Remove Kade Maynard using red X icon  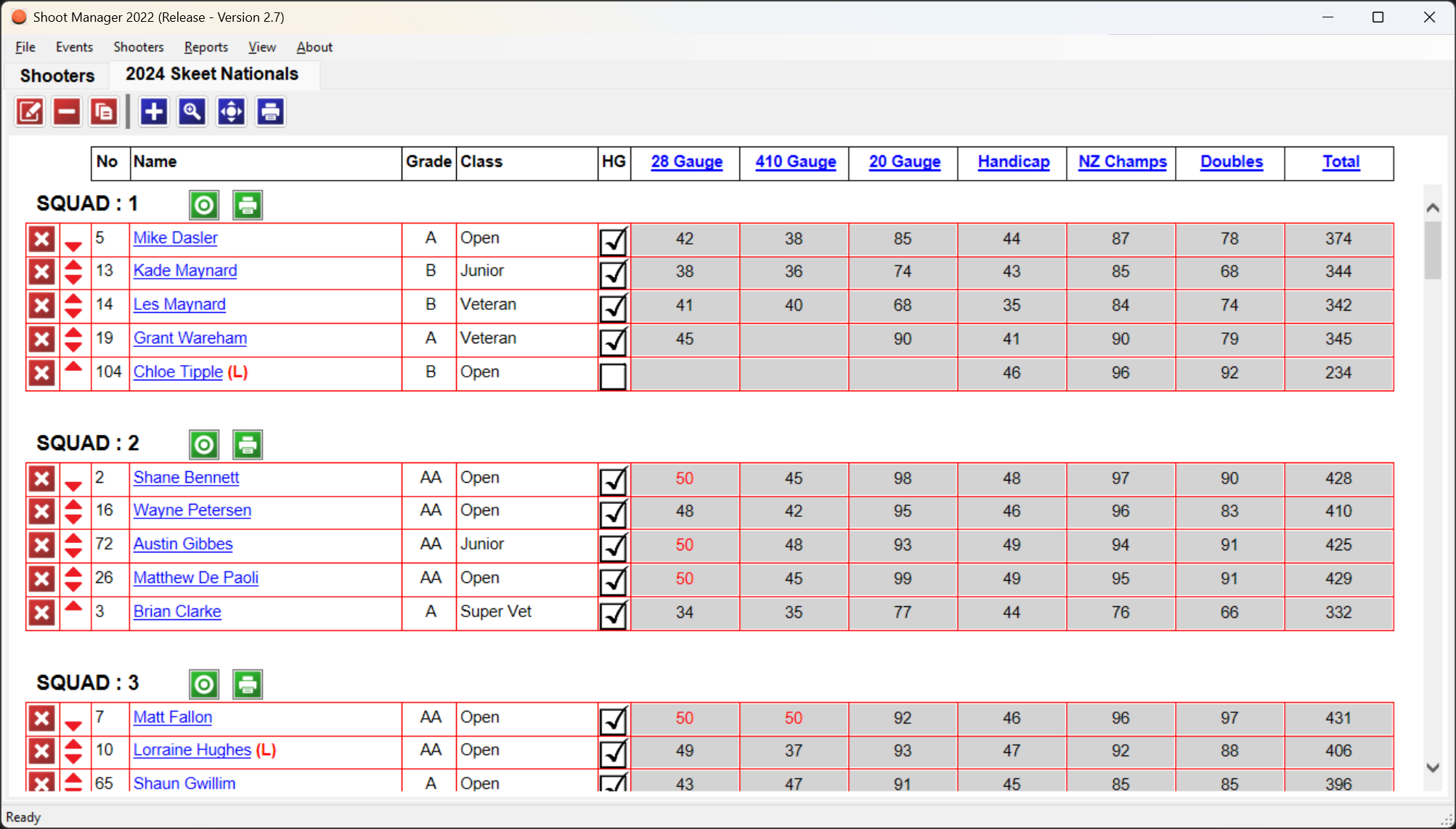click(42, 272)
